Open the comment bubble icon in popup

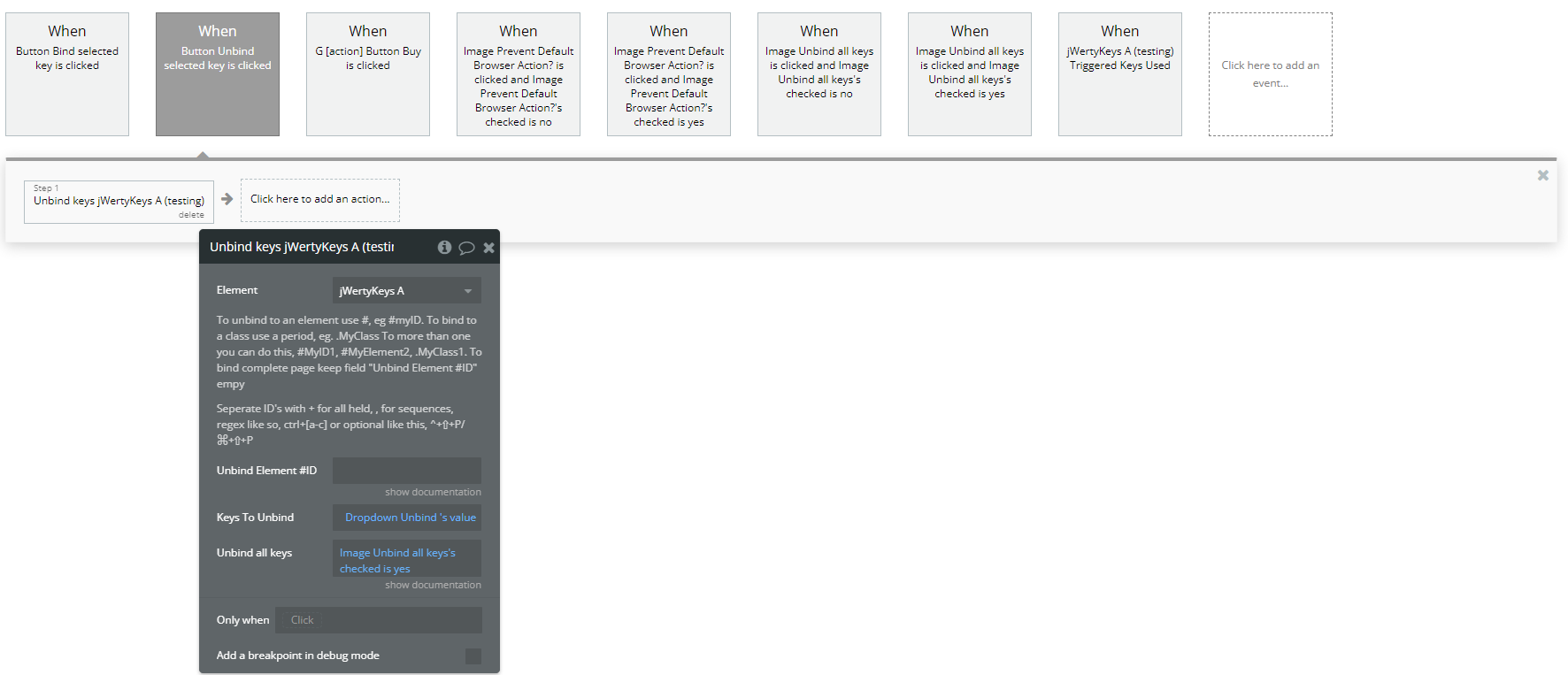[466, 248]
